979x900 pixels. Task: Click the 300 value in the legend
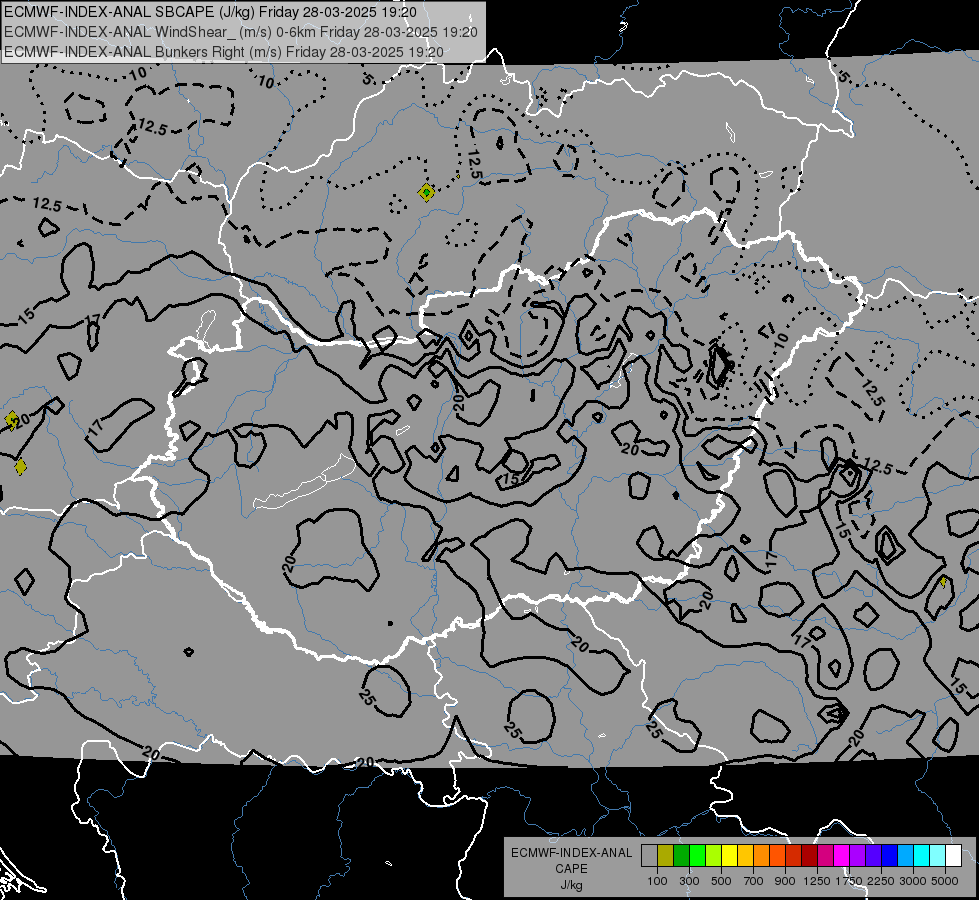[689, 881]
